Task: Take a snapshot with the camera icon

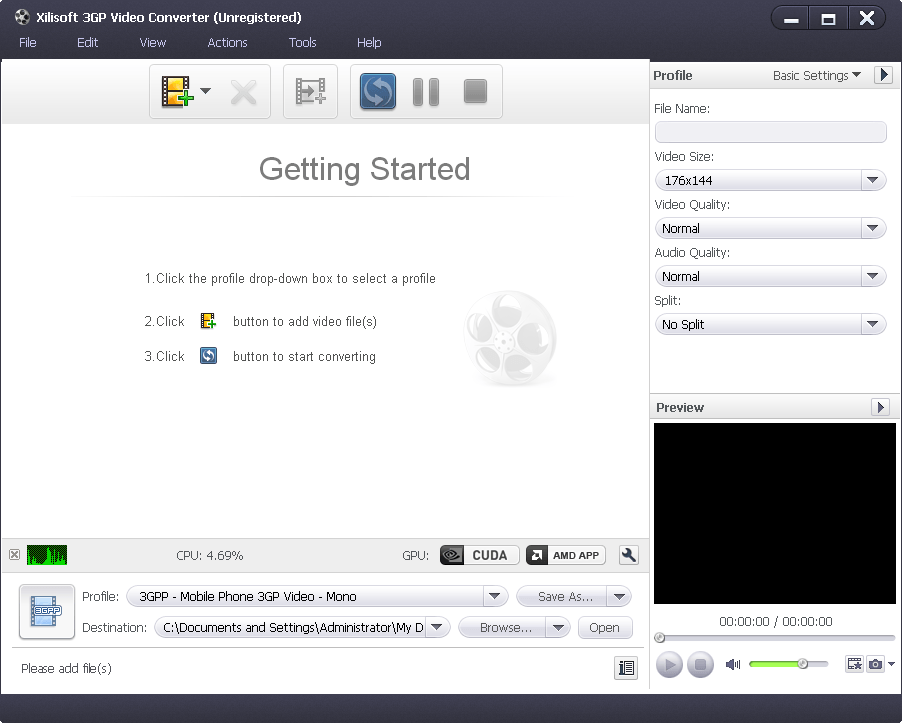Action: pos(875,664)
